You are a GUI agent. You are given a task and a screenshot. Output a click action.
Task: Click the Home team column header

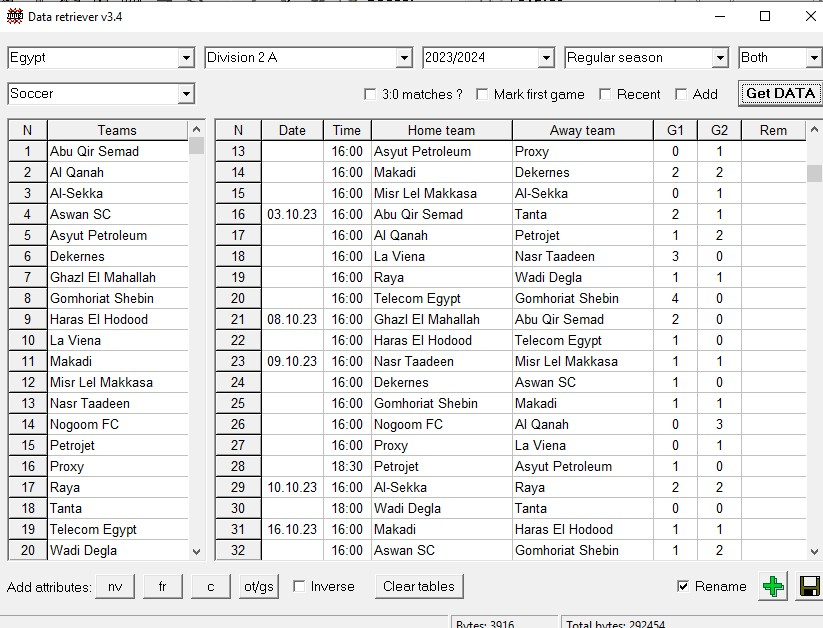(441, 130)
